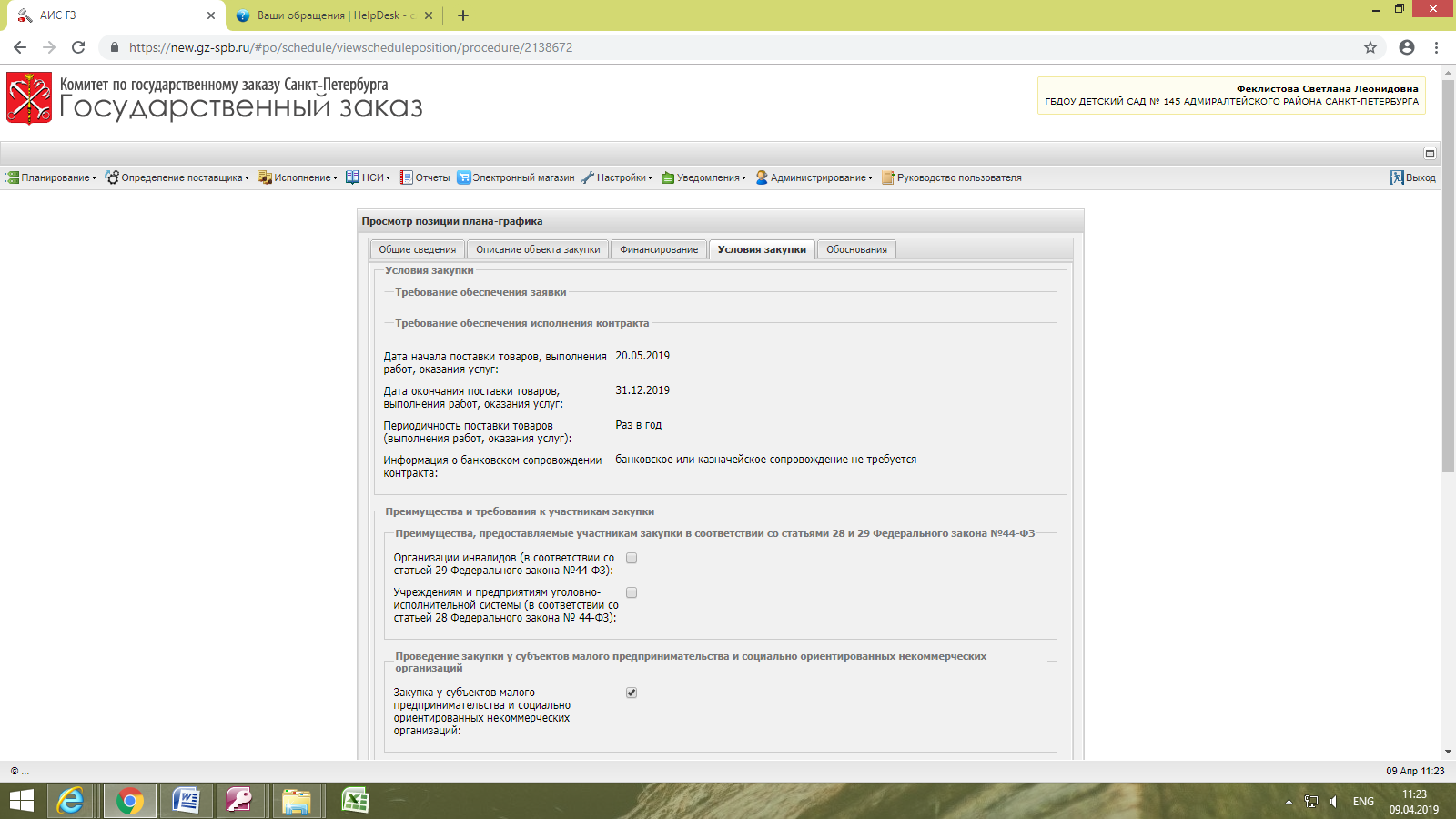The image size is (1456, 819).
Task: Click the Требование обеспечения заявки section heading
Action: pyautogui.click(x=480, y=292)
